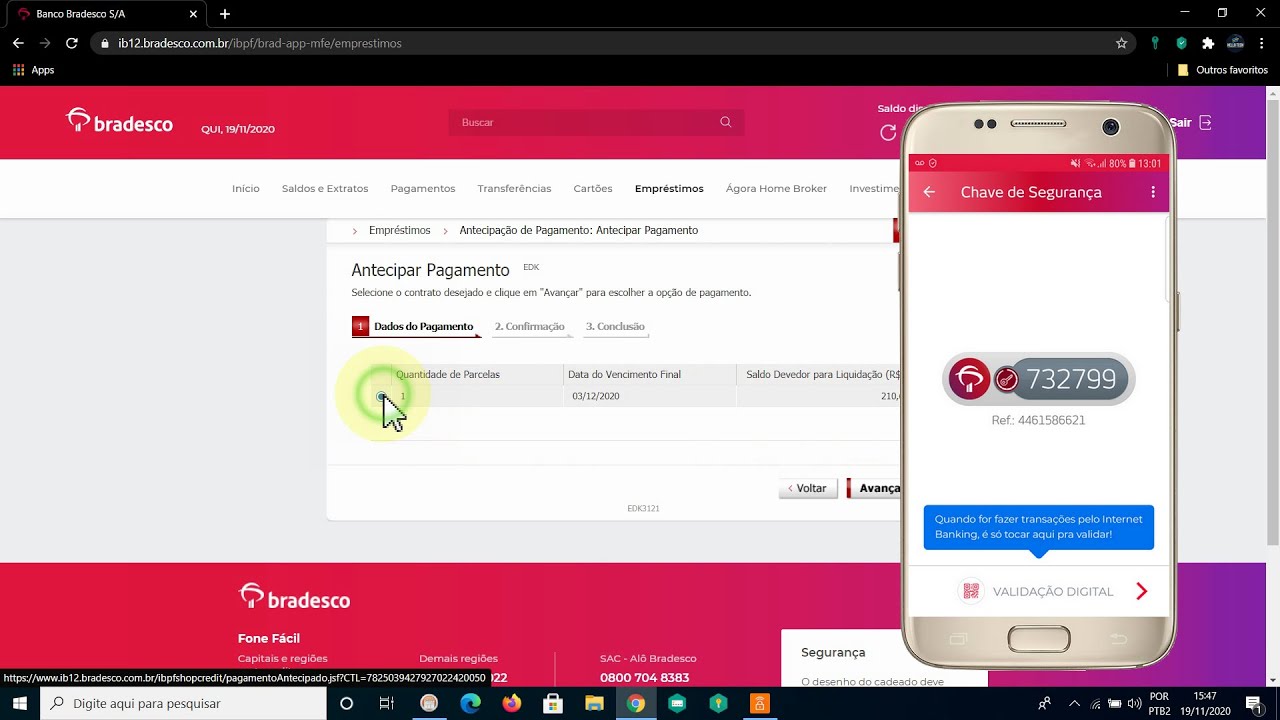Tap the 732799 security key token
This screenshot has width=1280, height=720.
click(x=1038, y=380)
